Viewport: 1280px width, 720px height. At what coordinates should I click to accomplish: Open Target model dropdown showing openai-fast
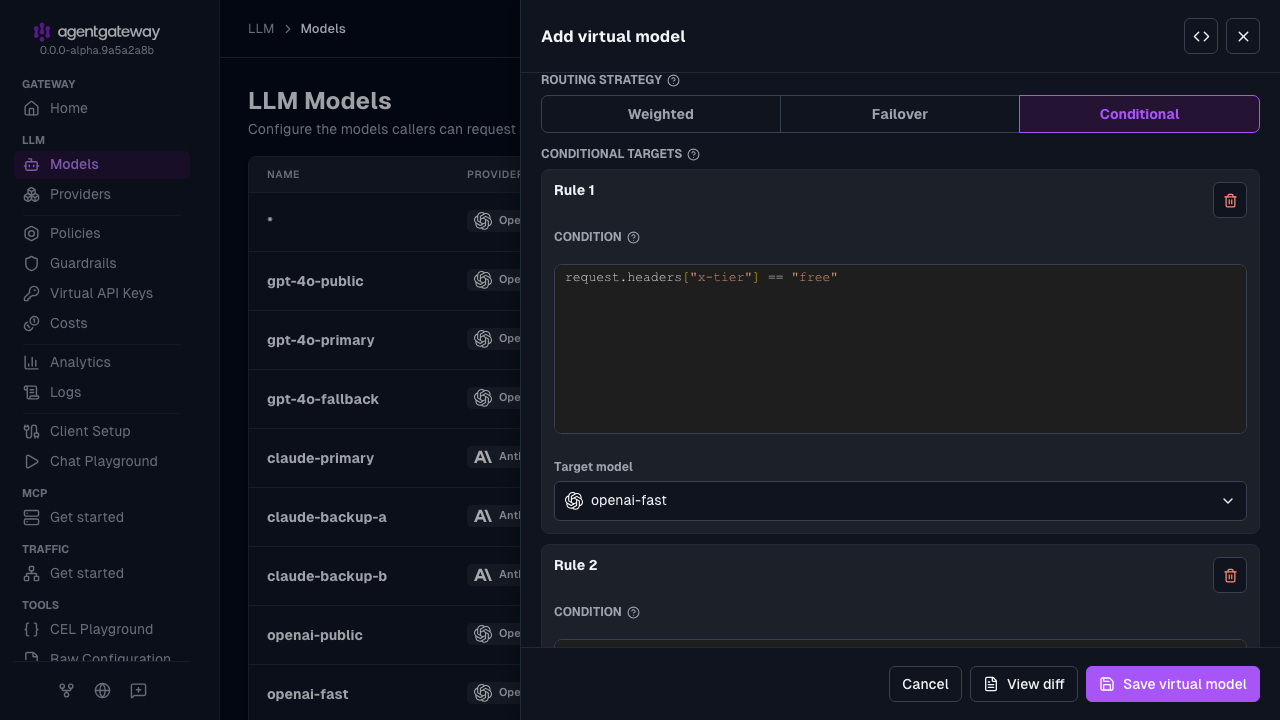pos(900,501)
